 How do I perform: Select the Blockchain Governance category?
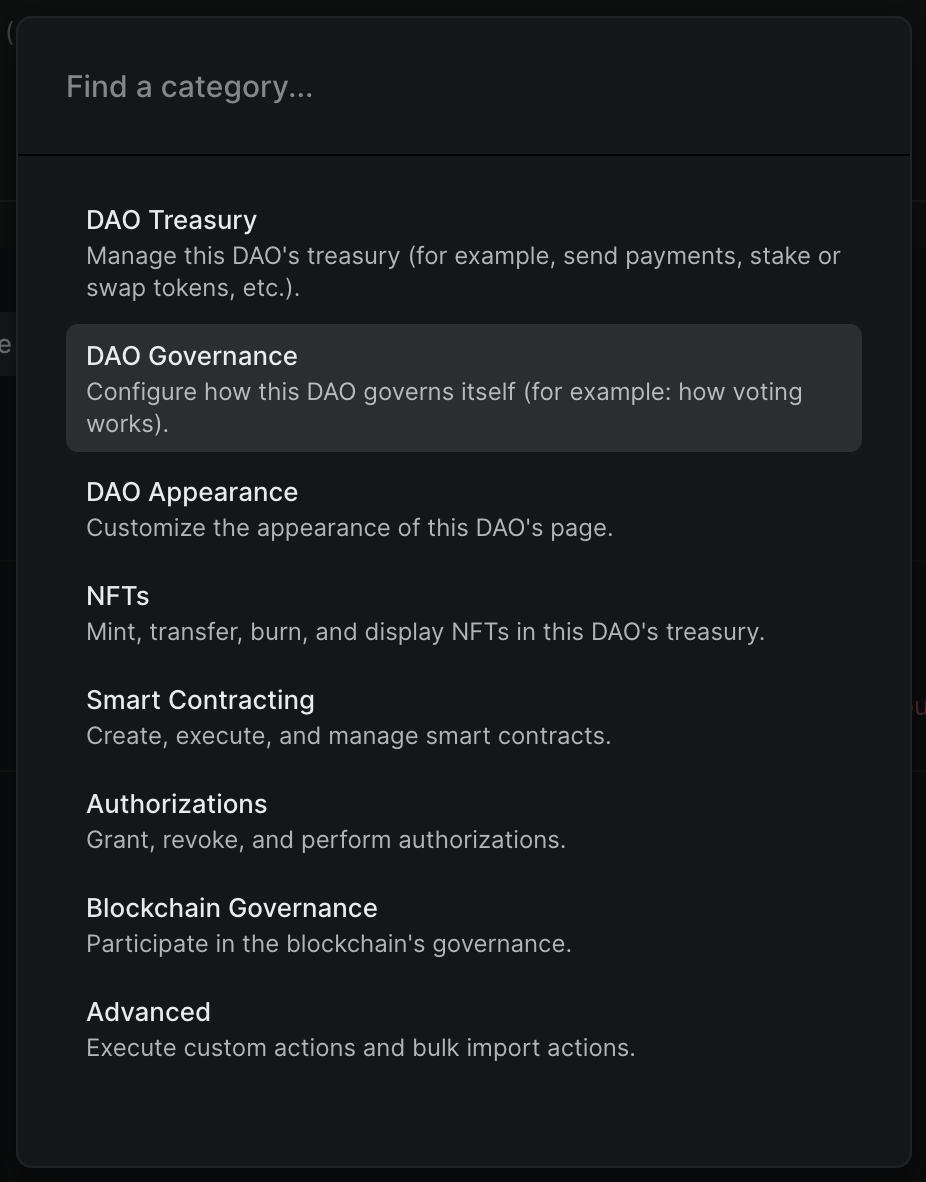tap(231, 908)
